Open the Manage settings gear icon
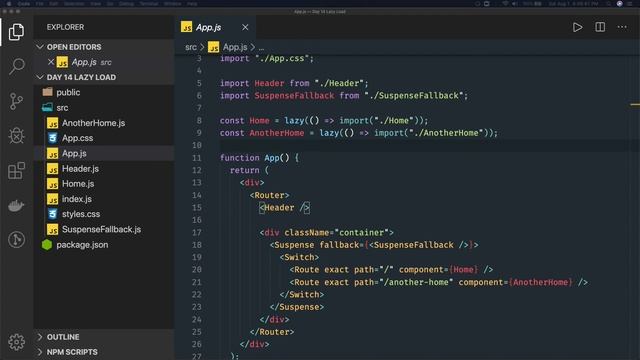This screenshot has height=360, width=640. coord(16,342)
